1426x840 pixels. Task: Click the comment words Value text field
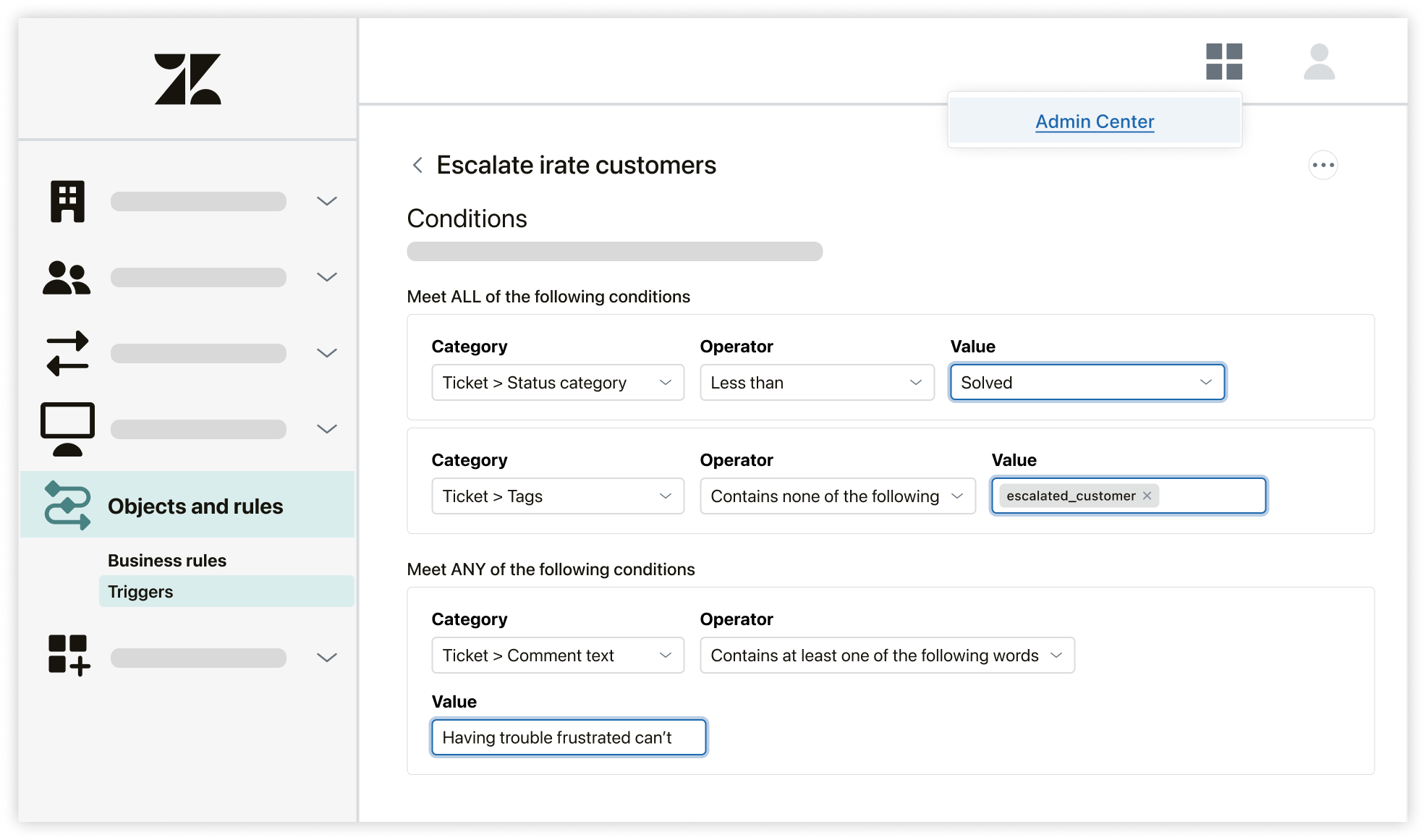coord(569,737)
